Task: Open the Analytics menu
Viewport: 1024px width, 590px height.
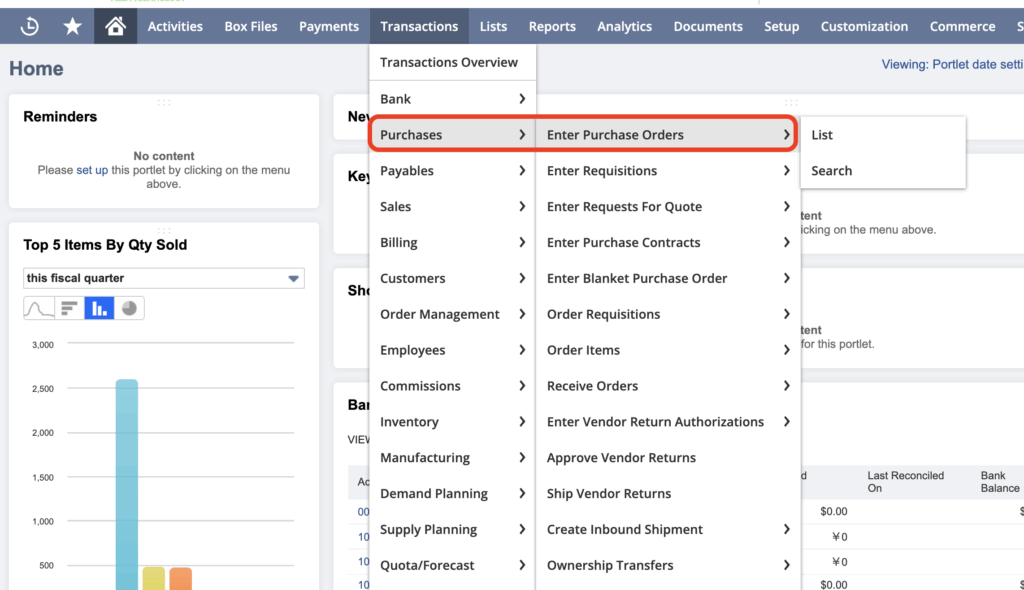Action: (x=624, y=26)
